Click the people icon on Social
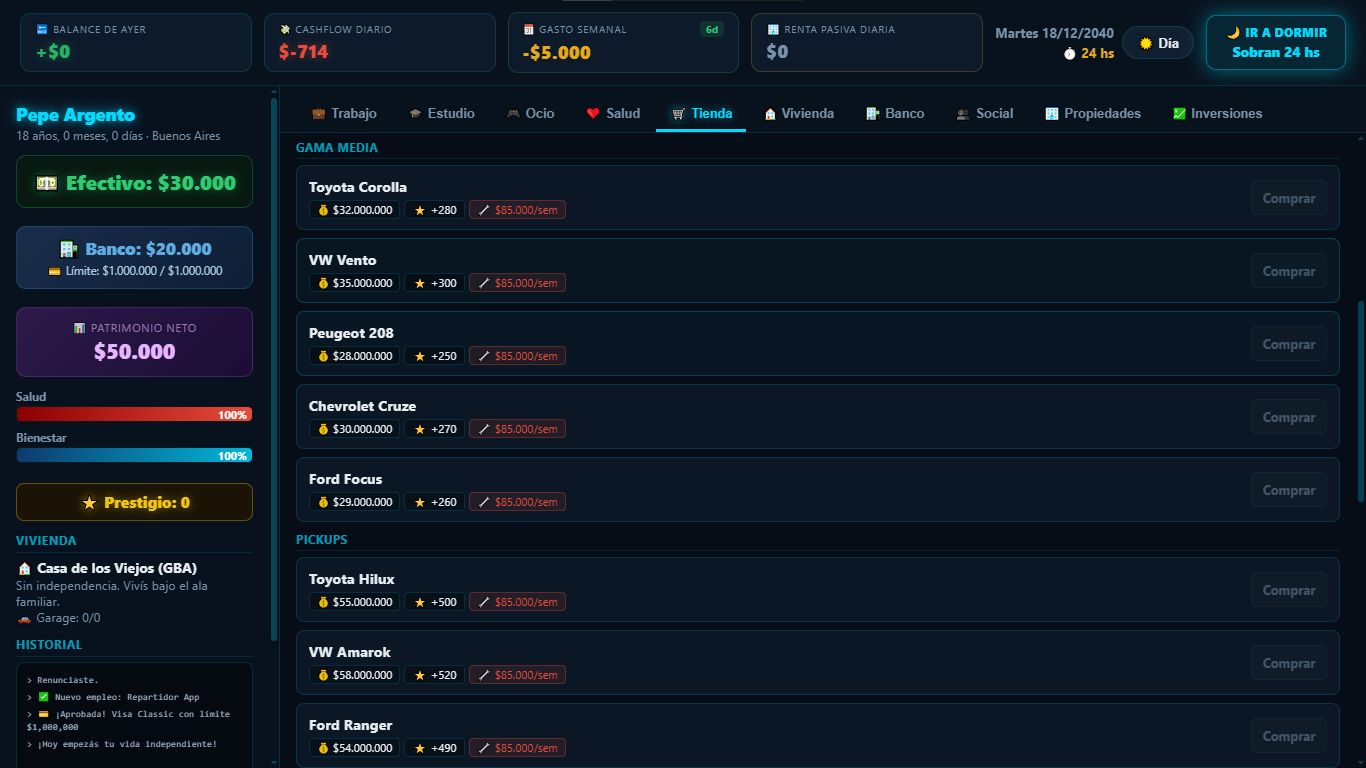 963,114
